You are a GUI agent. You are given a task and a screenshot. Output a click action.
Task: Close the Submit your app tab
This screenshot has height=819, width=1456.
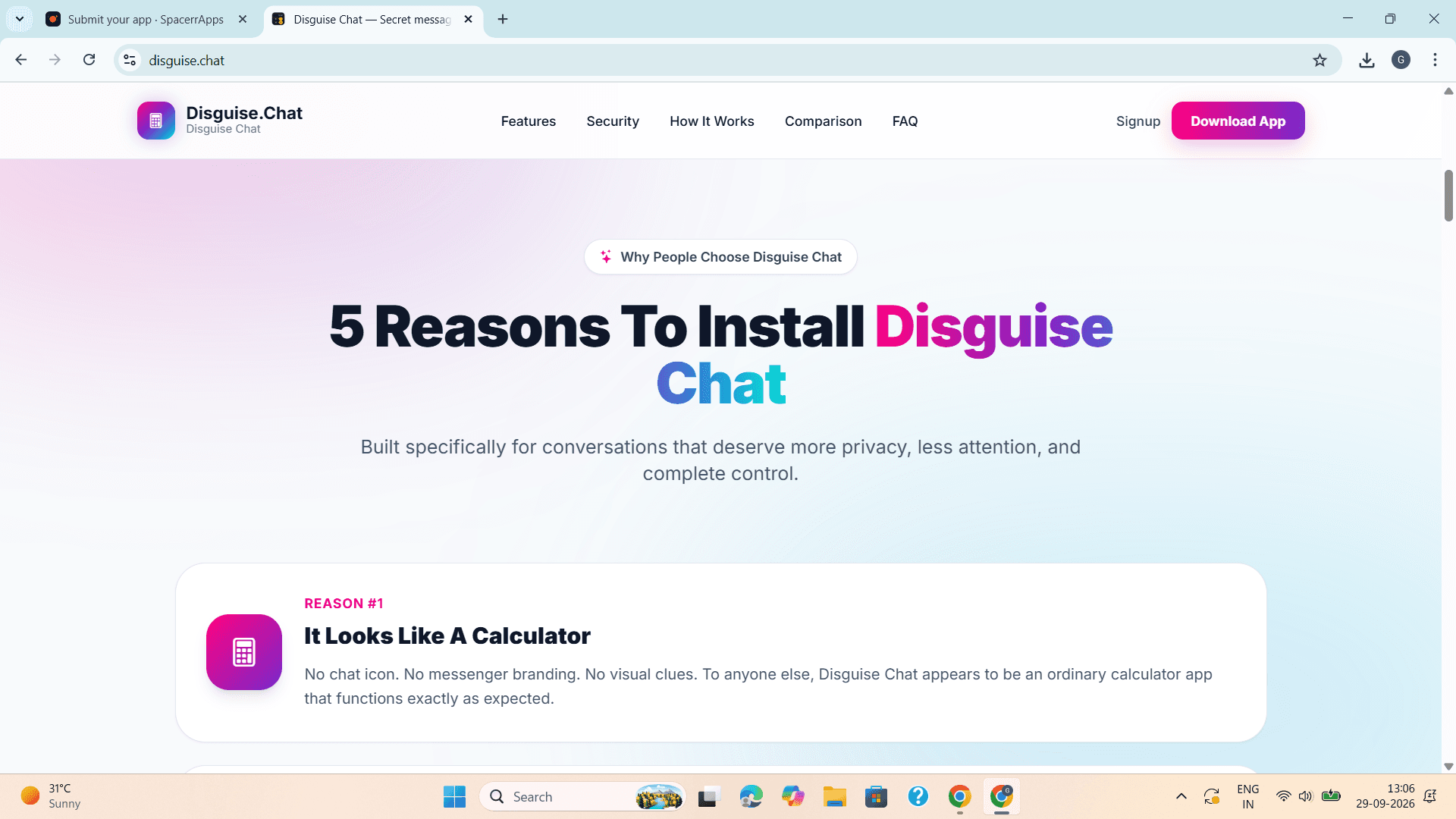point(243,19)
